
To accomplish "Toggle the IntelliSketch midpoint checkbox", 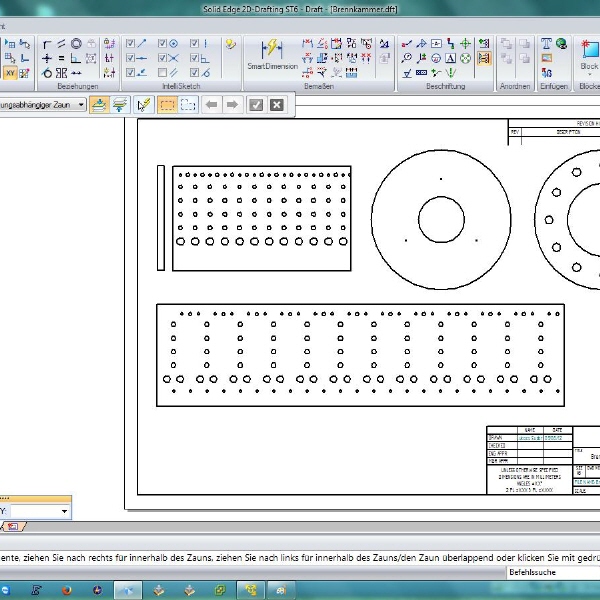I will 130,58.
